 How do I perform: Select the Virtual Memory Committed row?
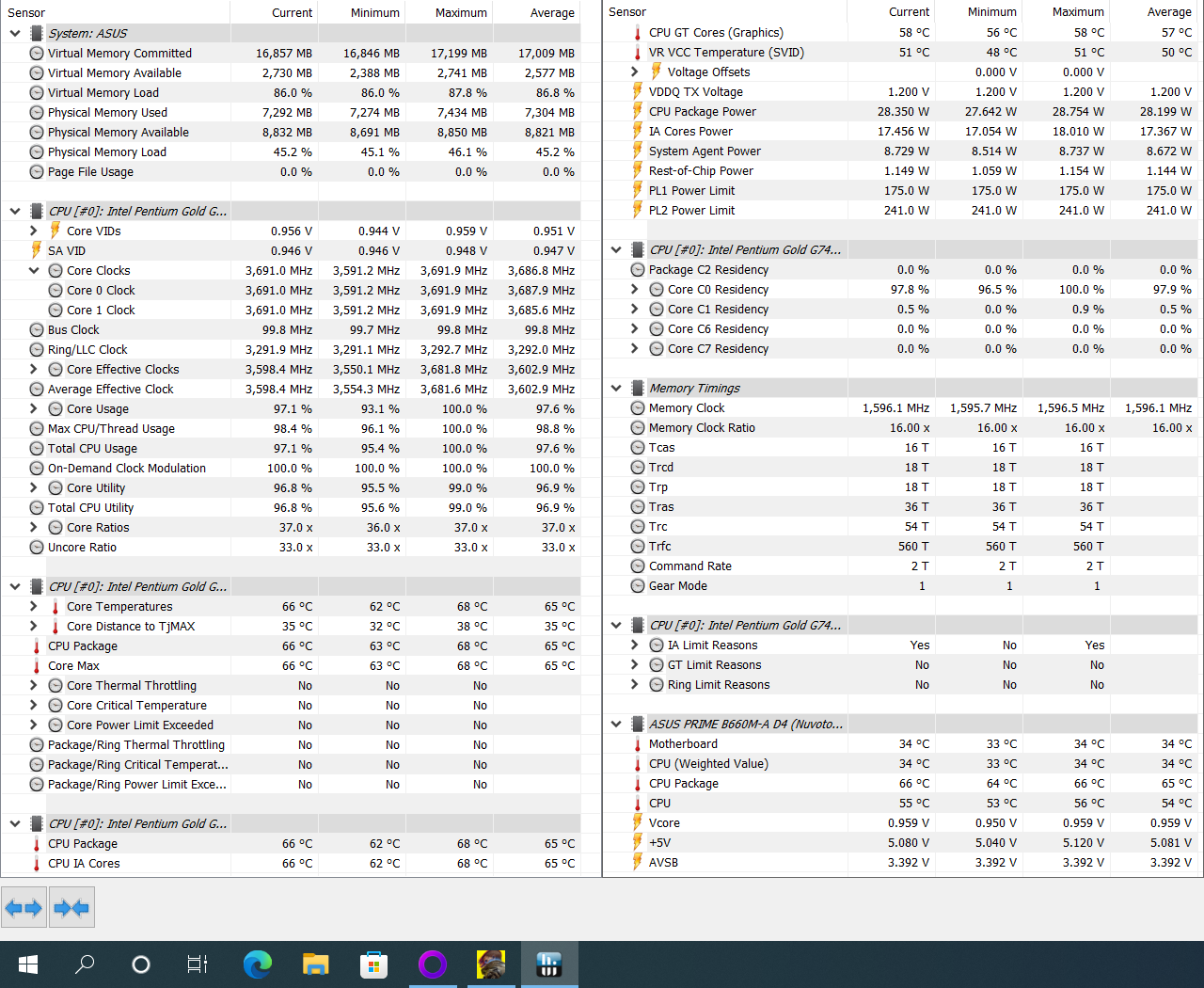pyautogui.click(x=290, y=53)
